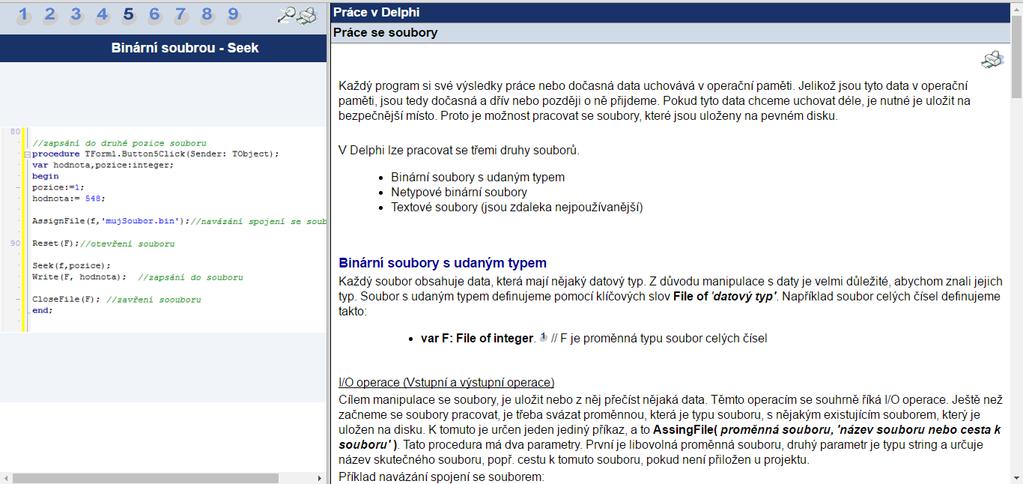Viewport: 1023px width, 484px height.
Task: Click the 'Práce v Delphi' title bar
Action: pos(670,12)
